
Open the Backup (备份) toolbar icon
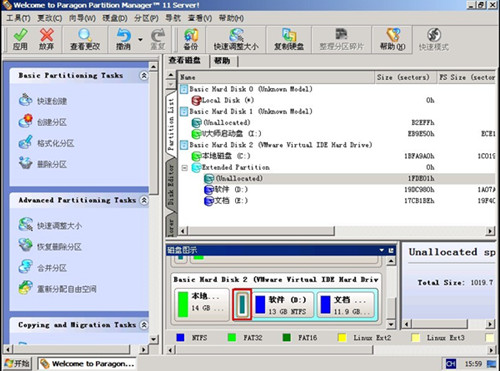191,35
